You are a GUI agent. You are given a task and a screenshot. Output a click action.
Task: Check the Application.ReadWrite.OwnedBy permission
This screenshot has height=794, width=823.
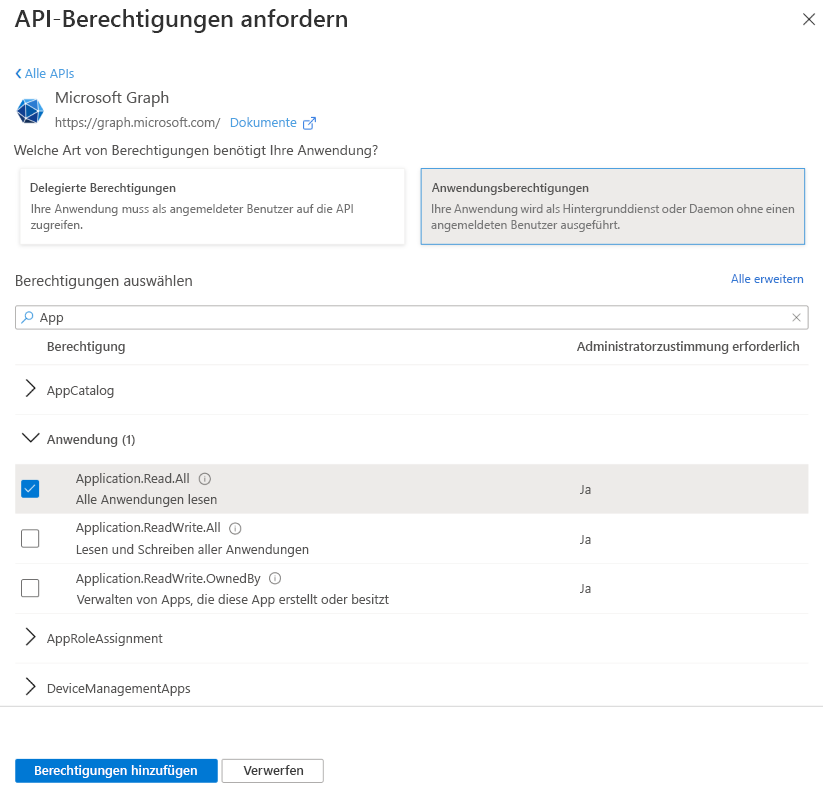point(30,587)
